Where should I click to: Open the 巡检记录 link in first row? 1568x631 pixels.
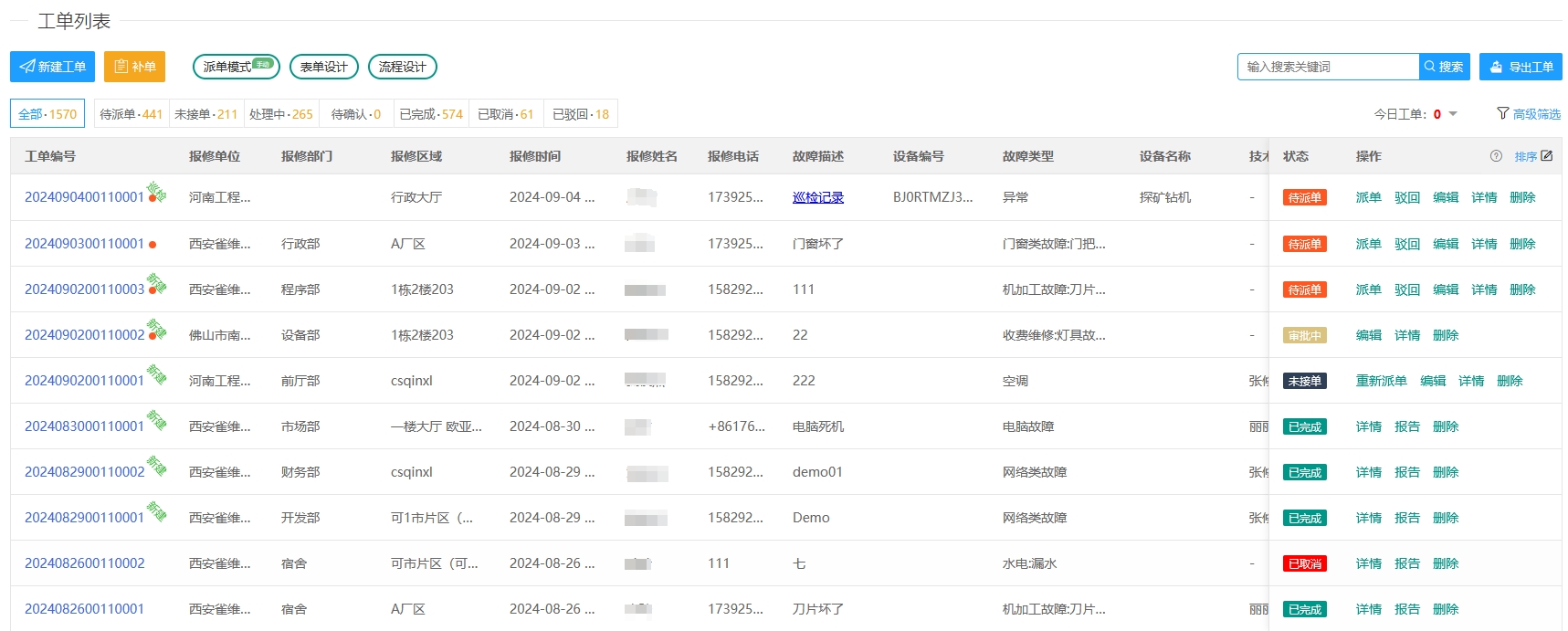click(x=817, y=197)
